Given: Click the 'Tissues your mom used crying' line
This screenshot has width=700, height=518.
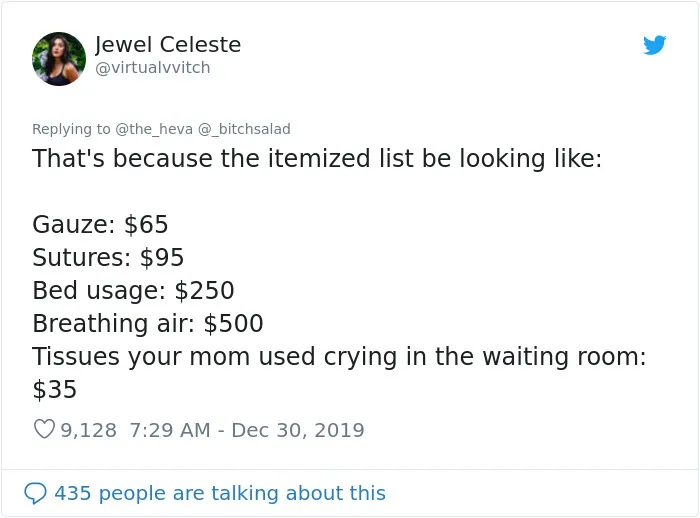Looking at the screenshot, I should pos(339,357).
